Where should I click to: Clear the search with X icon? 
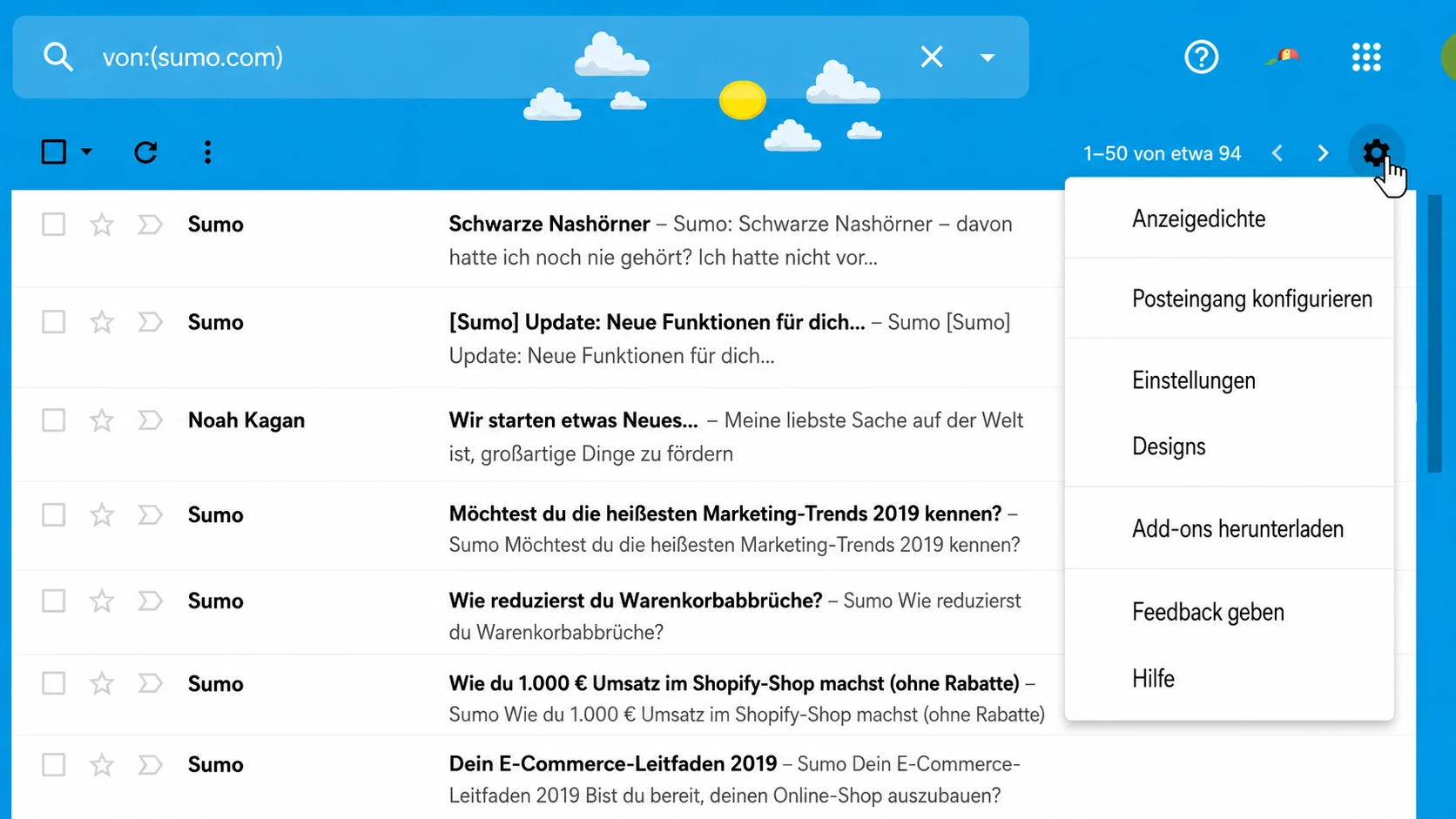click(x=932, y=57)
